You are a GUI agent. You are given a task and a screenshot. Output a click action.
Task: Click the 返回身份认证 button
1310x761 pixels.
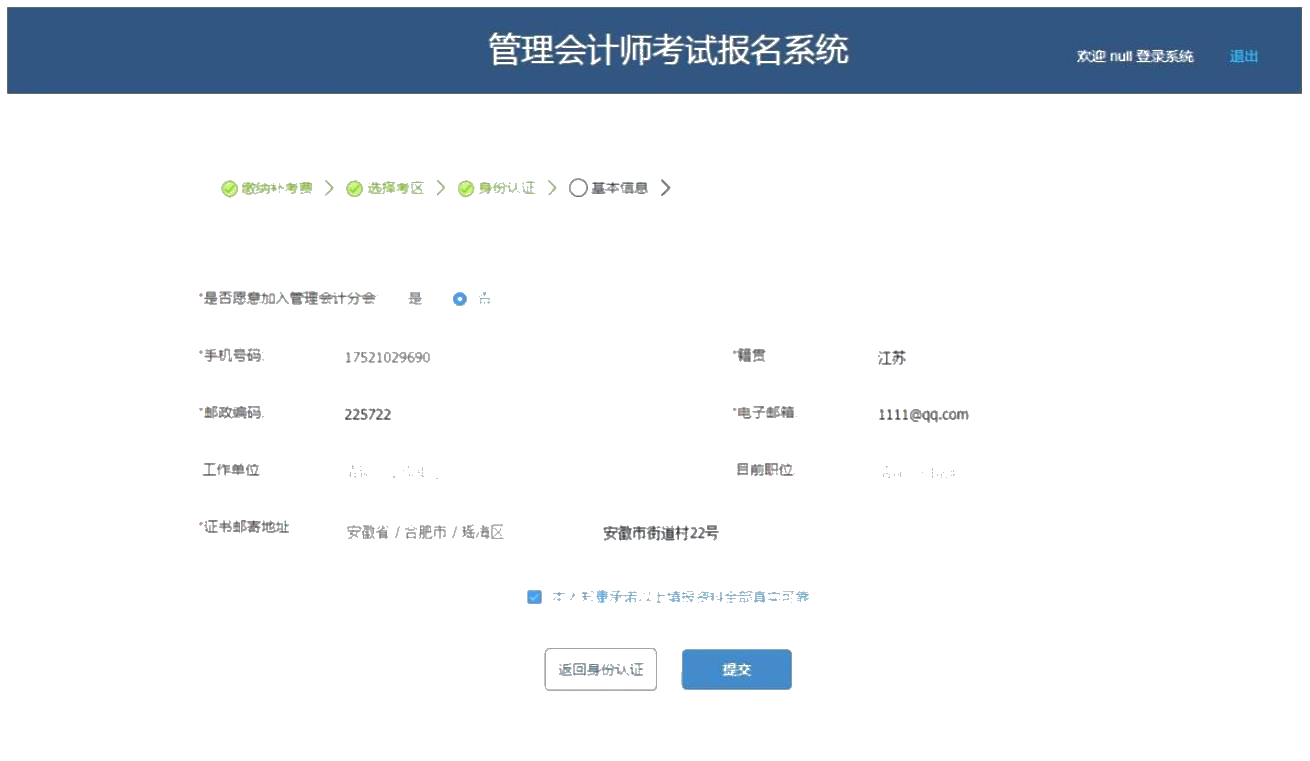[x=599, y=669]
